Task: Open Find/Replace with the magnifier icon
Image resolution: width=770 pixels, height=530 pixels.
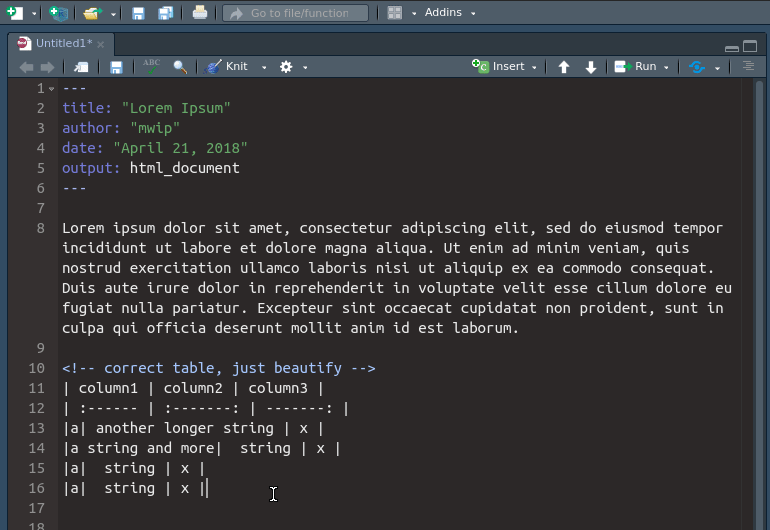Action: pyautogui.click(x=180, y=67)
